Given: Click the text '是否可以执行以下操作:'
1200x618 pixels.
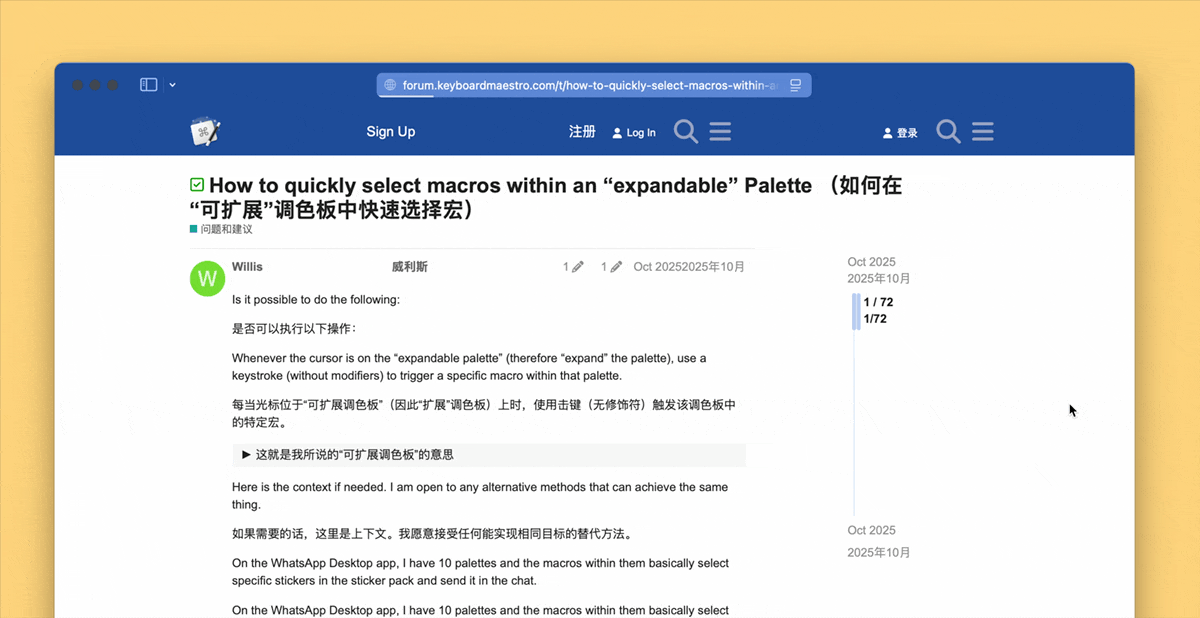Looking at the screenshot, I should tap(294, 328).
